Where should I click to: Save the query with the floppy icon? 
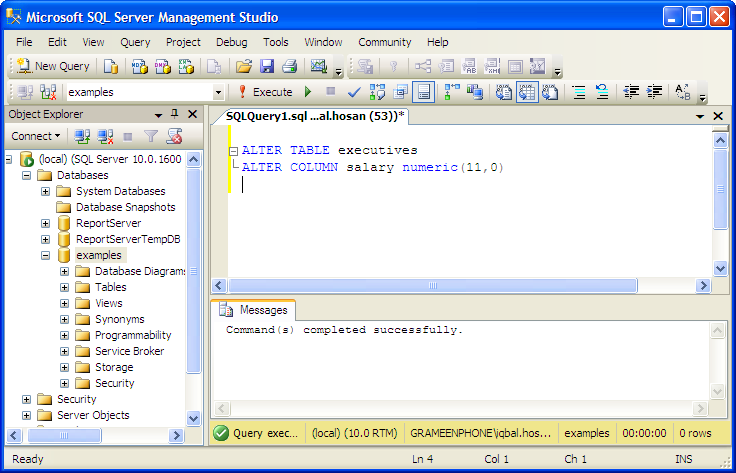tap(267, 67)
